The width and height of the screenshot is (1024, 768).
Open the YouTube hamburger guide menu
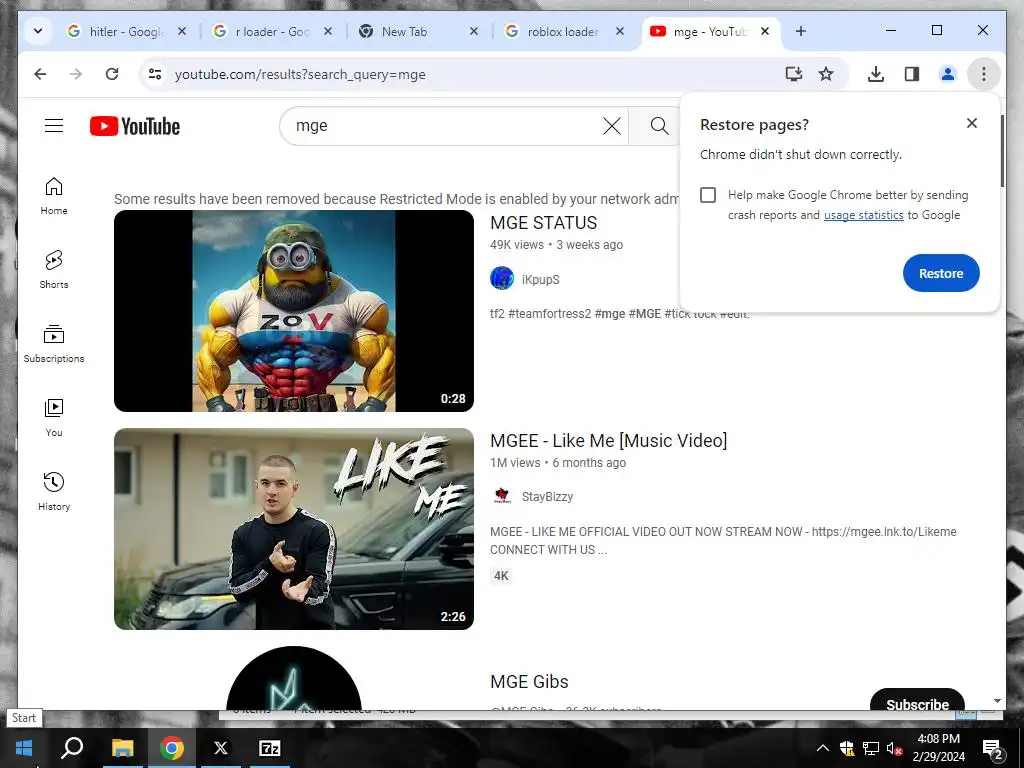[54, 125]
